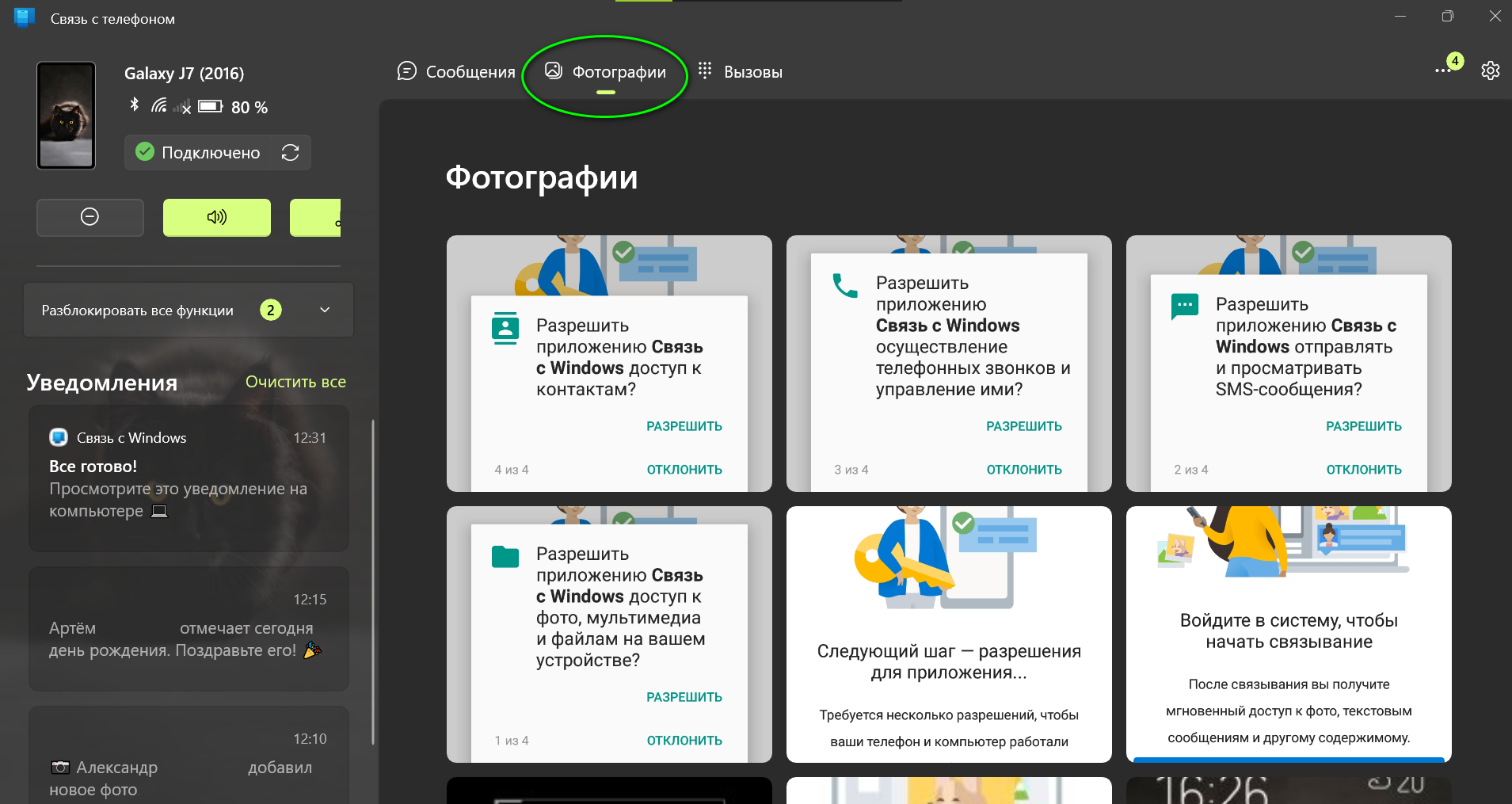Open the dark thumbnail in bottom row left
1512x804 pixels.
609,791
